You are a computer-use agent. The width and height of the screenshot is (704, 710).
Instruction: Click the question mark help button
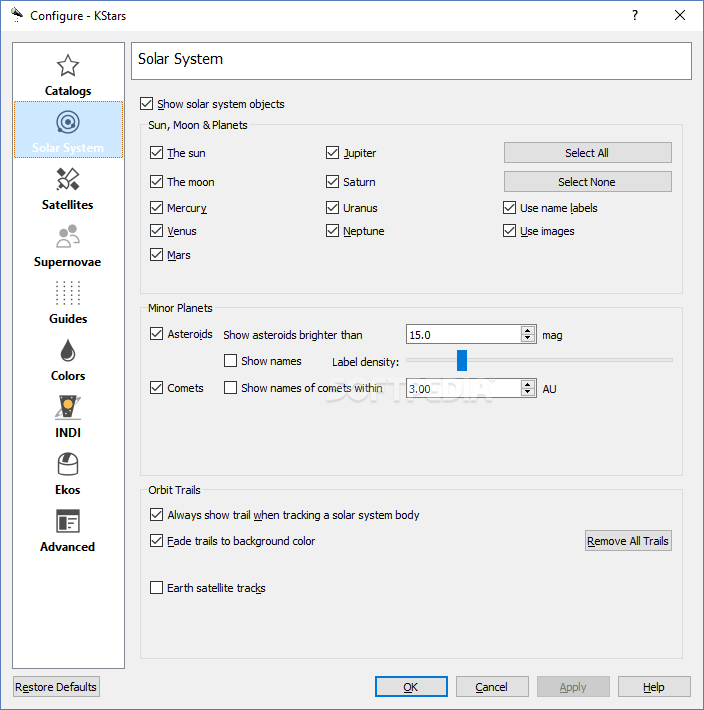click(x=635, y=15)
